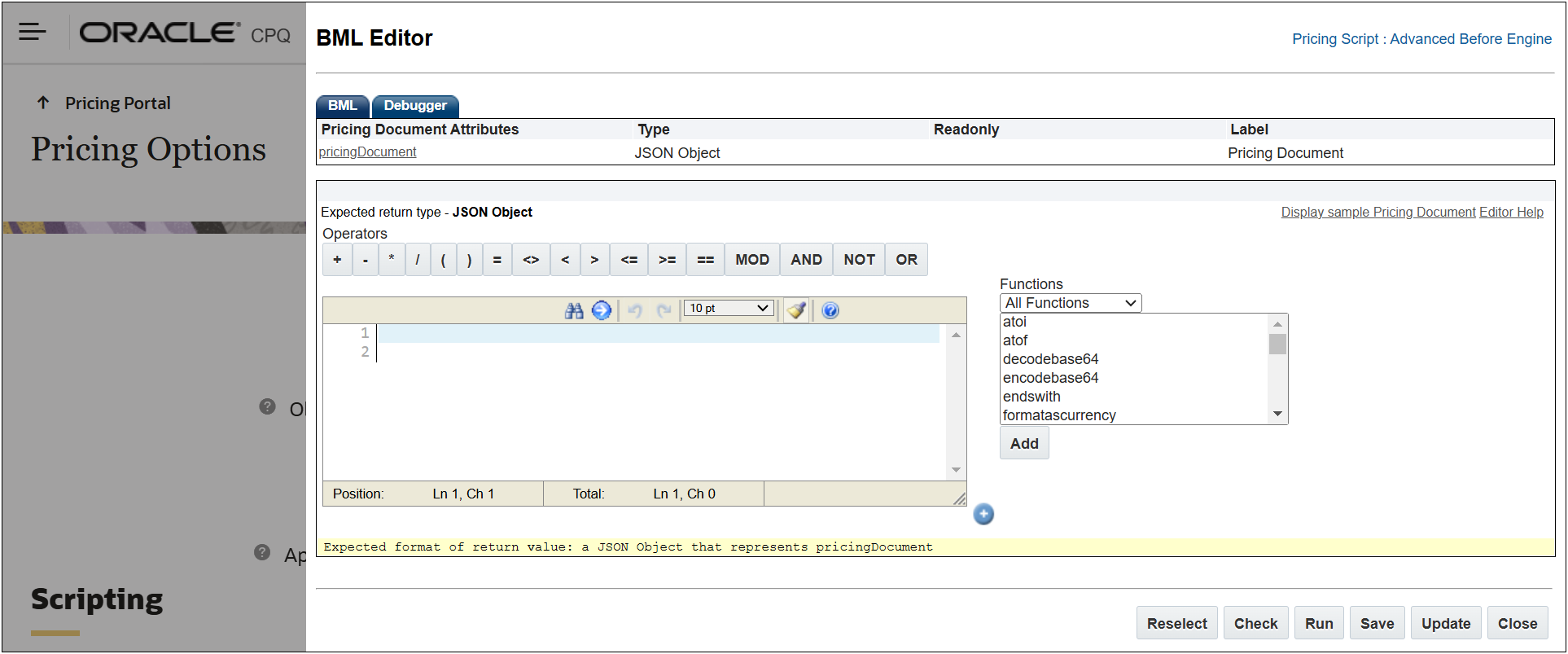Click the Scripting section heading

[97, 599]
